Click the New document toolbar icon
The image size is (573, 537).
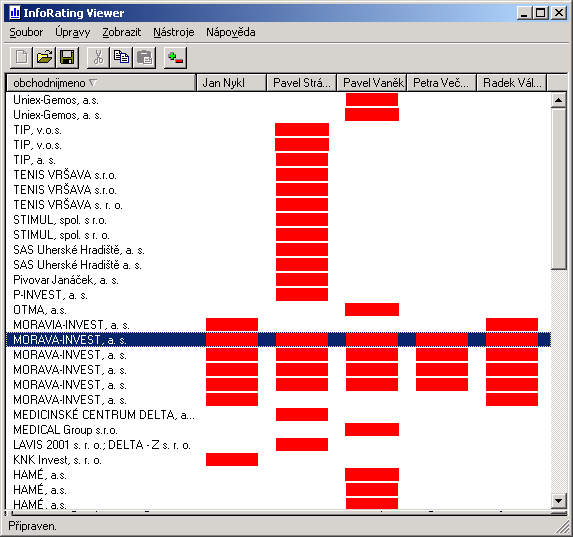click(21, 58)
